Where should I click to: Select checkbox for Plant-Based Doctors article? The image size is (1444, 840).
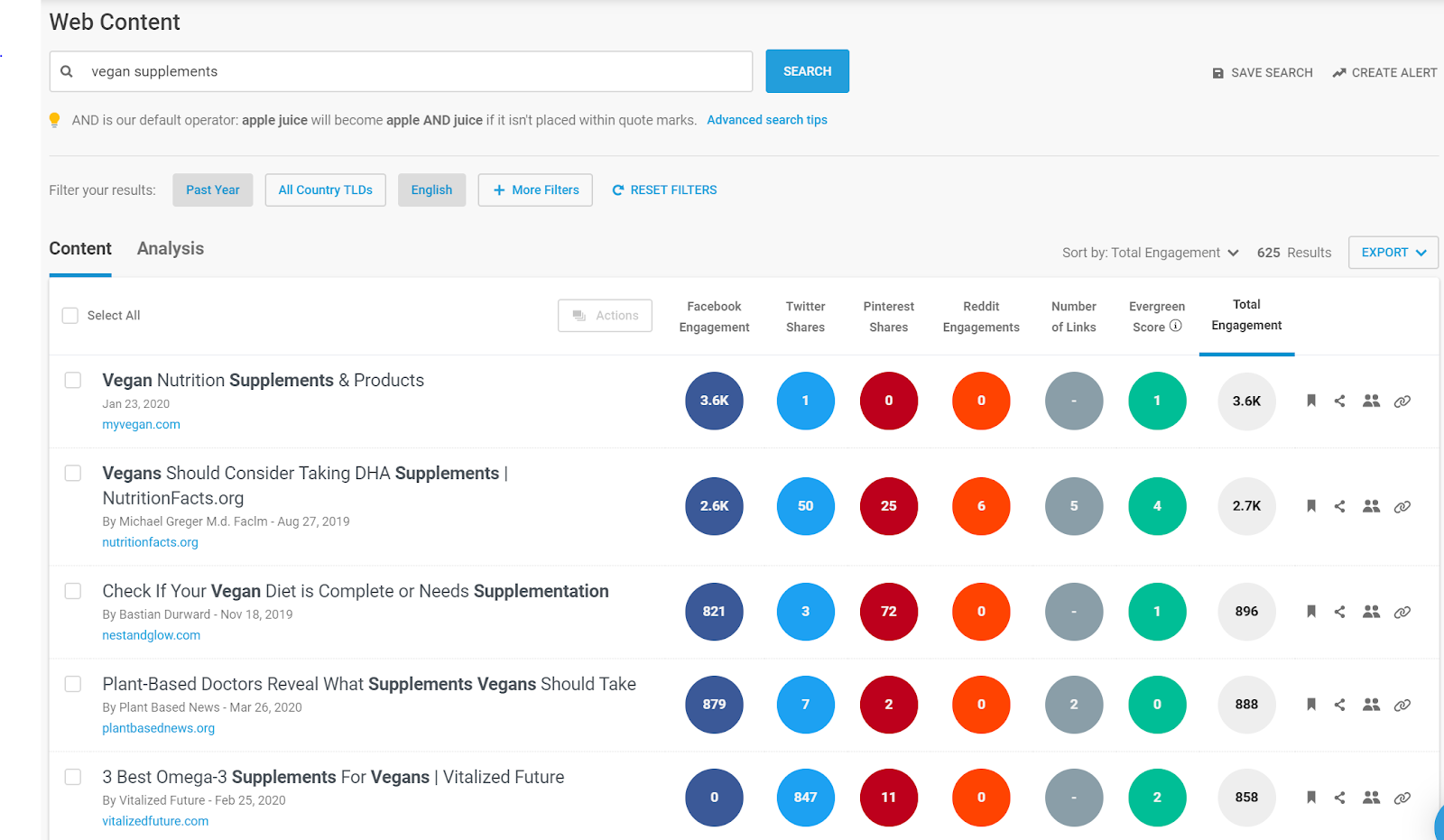pos(73,684)
